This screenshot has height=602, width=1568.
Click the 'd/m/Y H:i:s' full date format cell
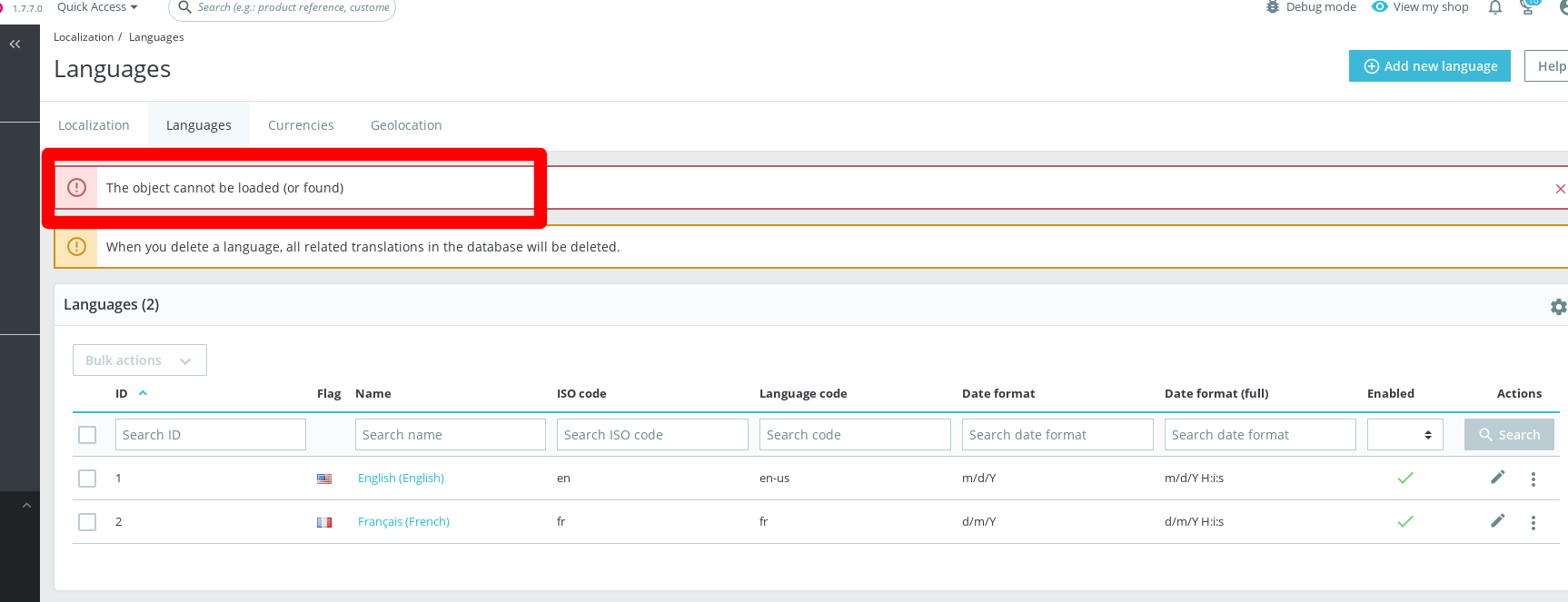[1194, 522]
